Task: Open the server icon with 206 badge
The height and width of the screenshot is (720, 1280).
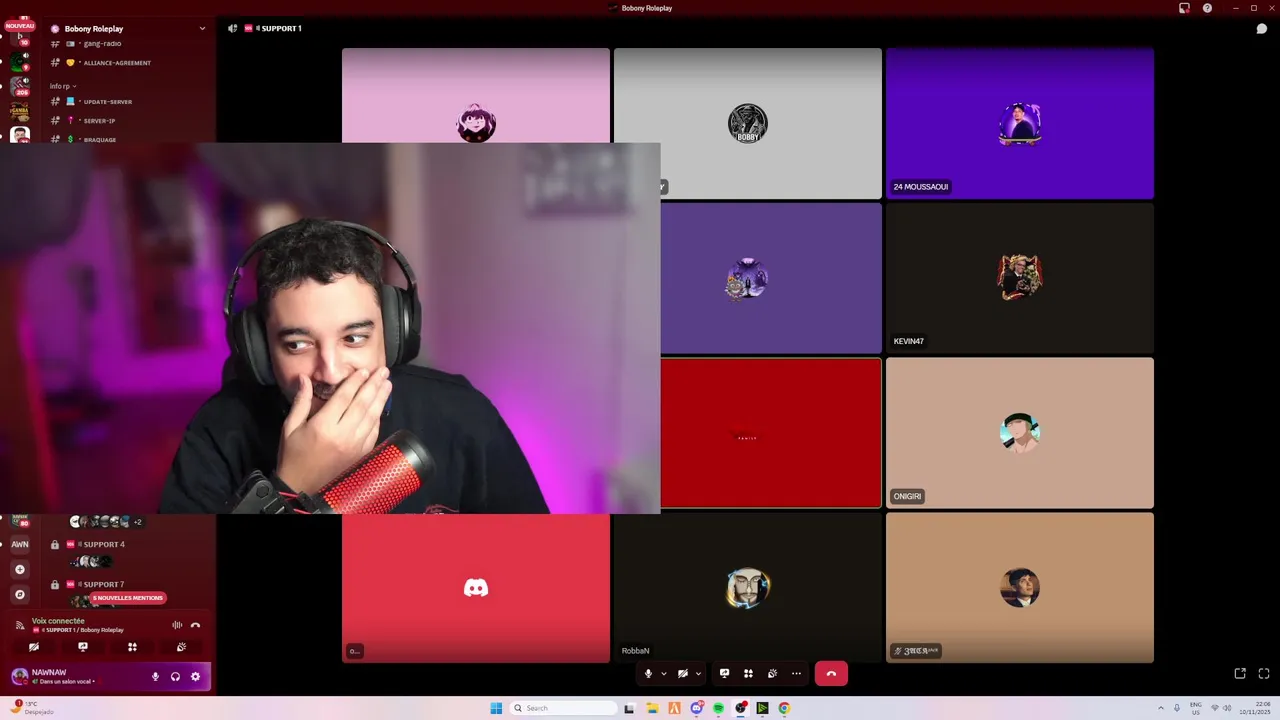Action: point(19,87)
